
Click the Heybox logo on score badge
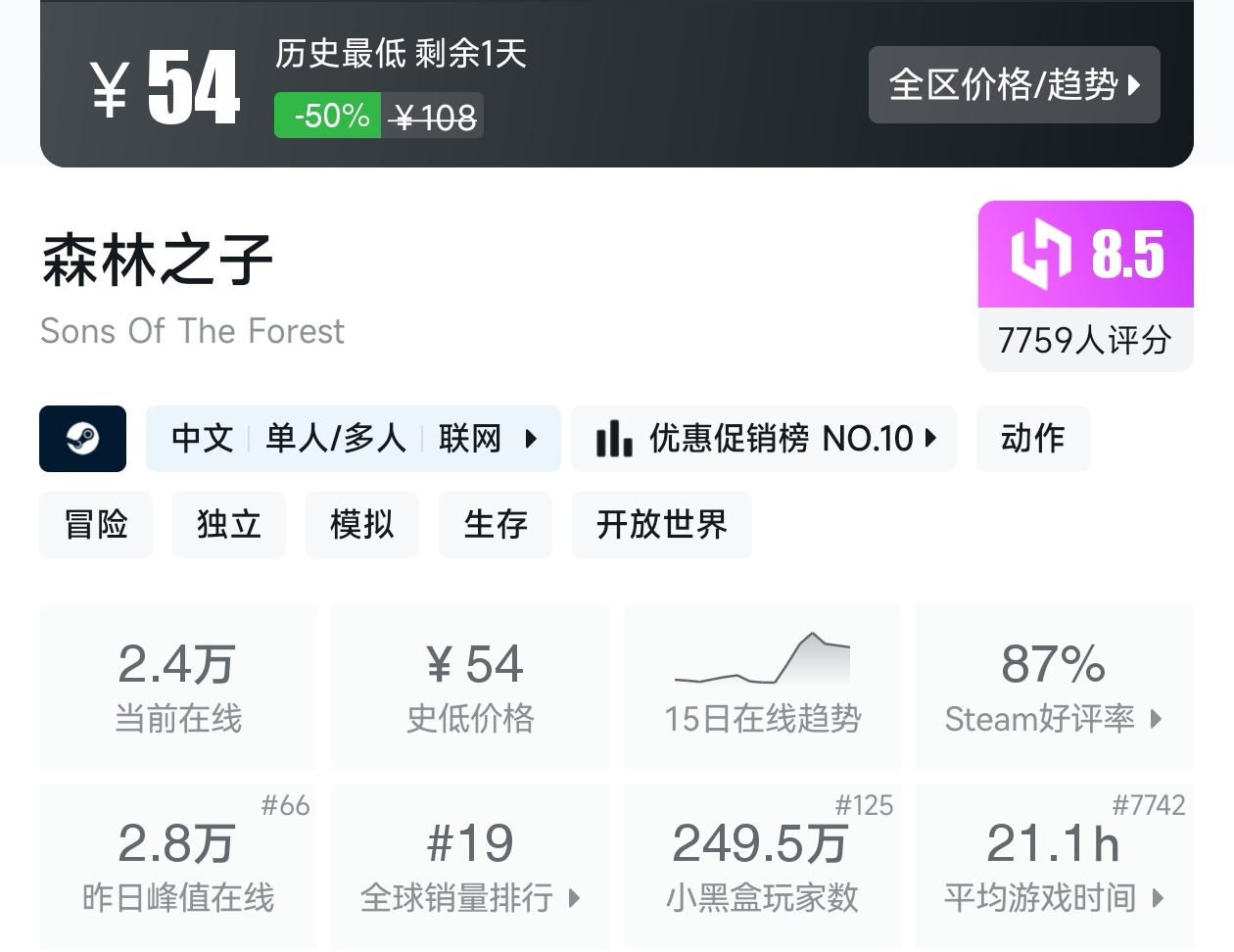pyautogui.click(x=1040, y=255)
